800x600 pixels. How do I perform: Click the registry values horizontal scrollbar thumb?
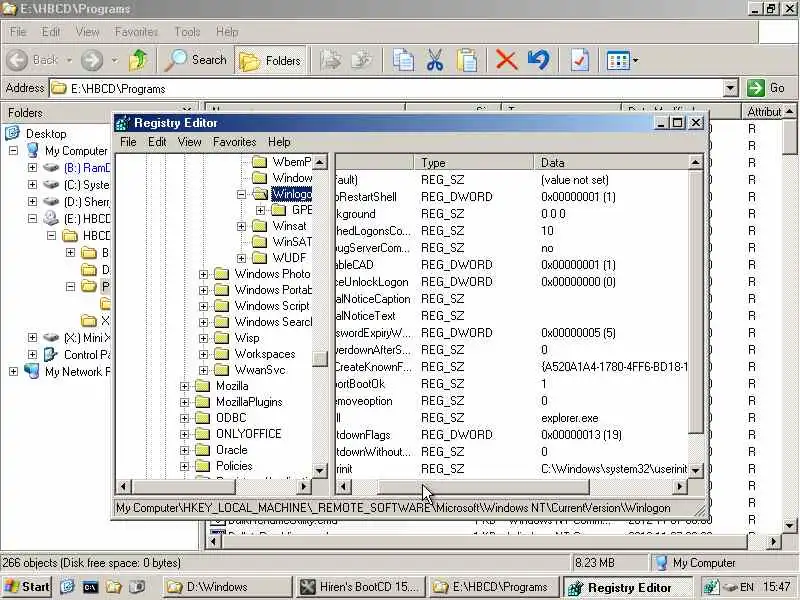coord(483,487)
